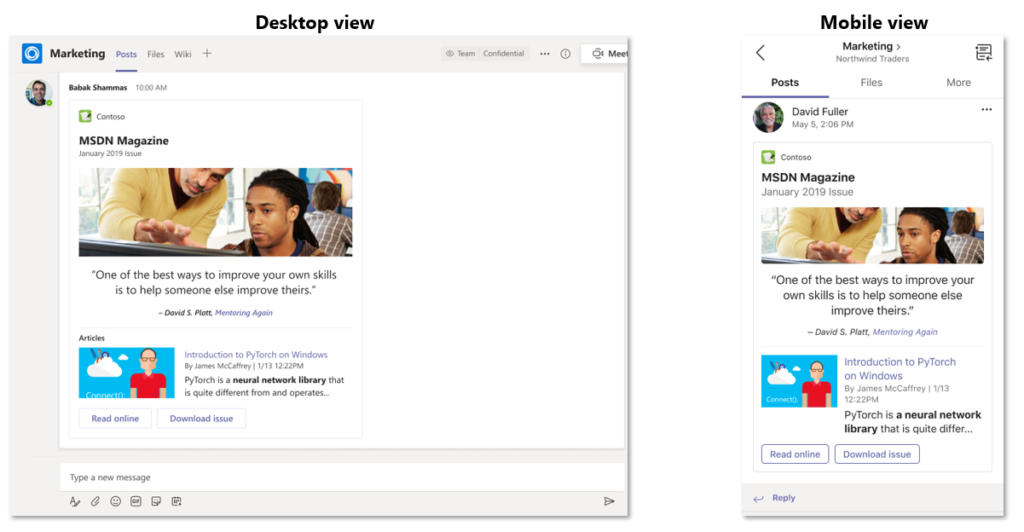Send the message with the send arrow
The image size is (1024, 532).
coord(609,501)
